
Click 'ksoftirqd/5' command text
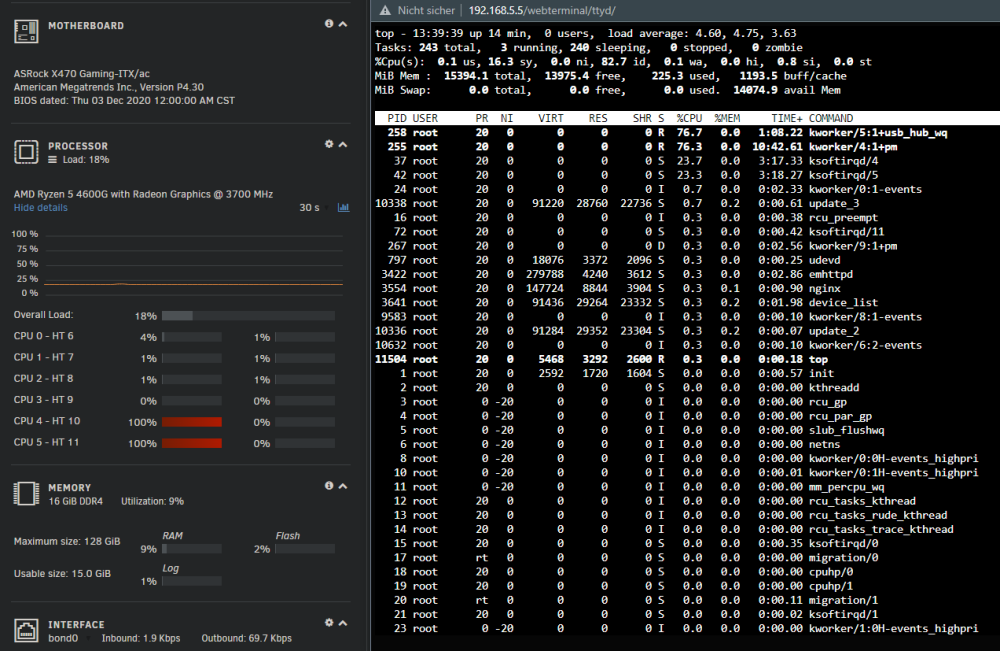point(843,175)
